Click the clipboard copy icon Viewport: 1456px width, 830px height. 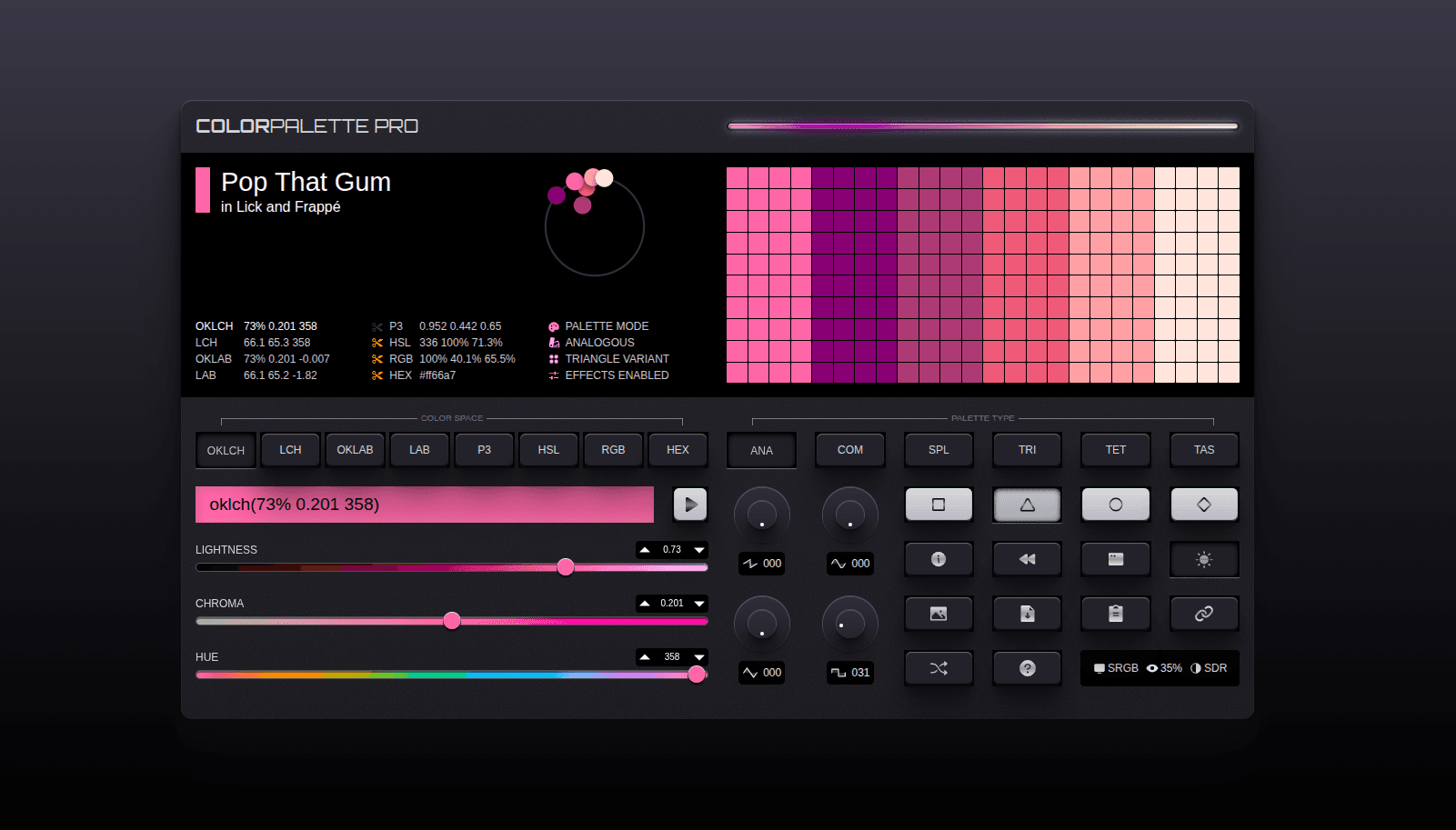point(1116,614)
